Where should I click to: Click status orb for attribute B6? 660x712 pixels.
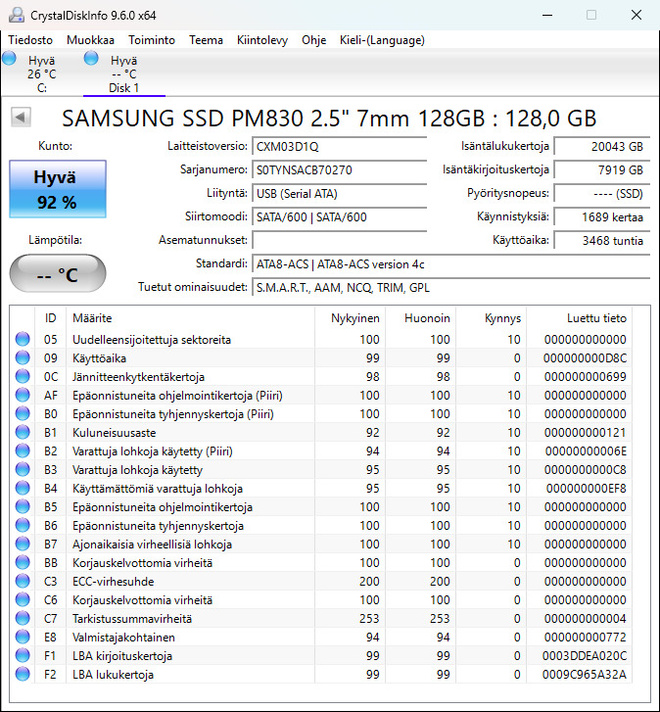click(x=22, y=525)
